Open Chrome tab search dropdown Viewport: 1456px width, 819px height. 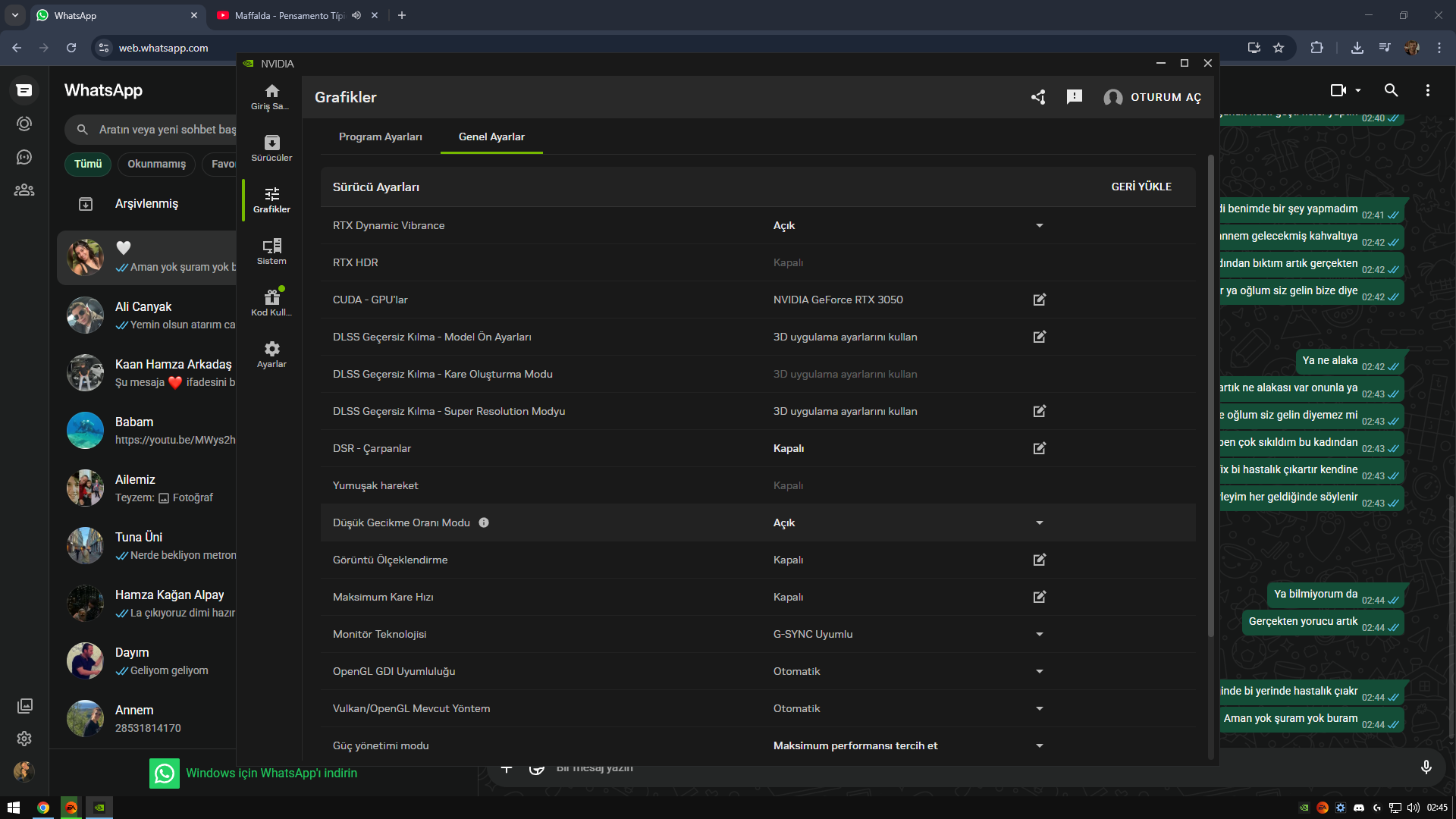(15, 15)
